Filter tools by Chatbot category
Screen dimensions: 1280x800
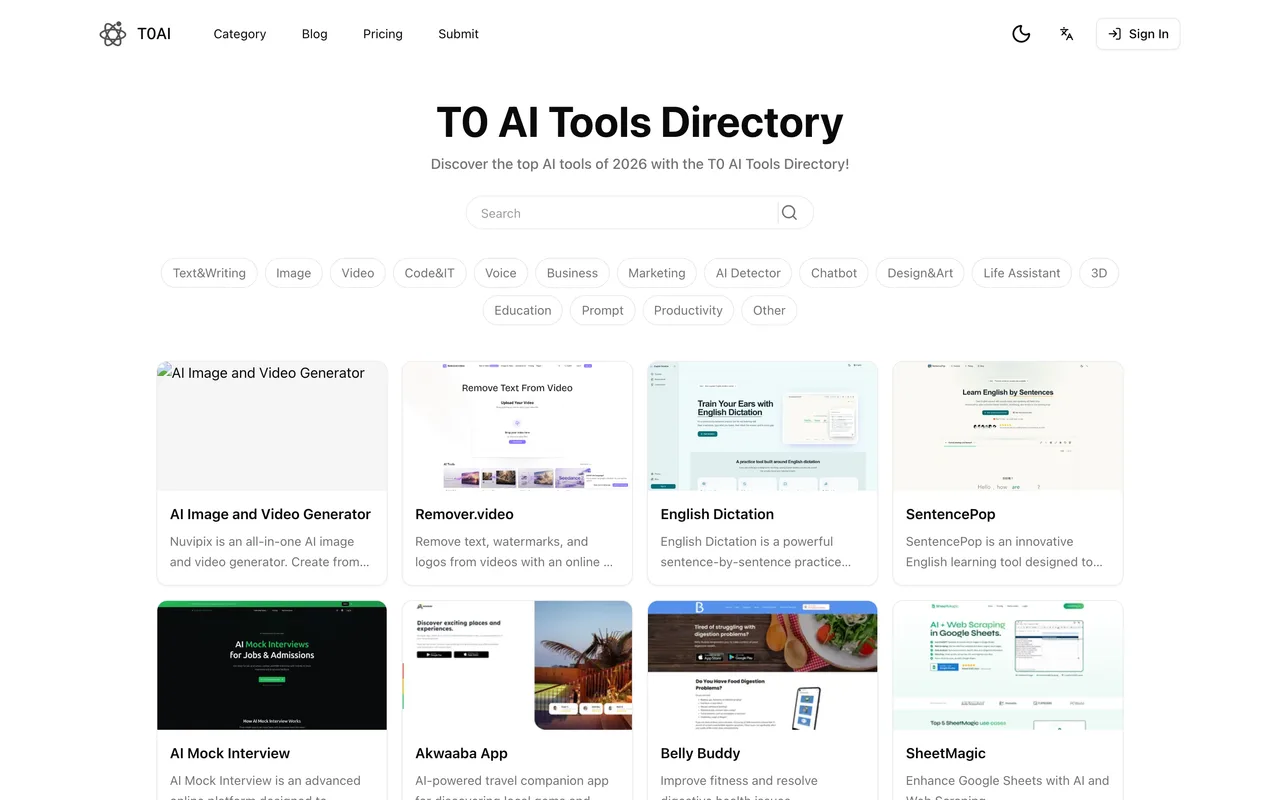[834, 273]
